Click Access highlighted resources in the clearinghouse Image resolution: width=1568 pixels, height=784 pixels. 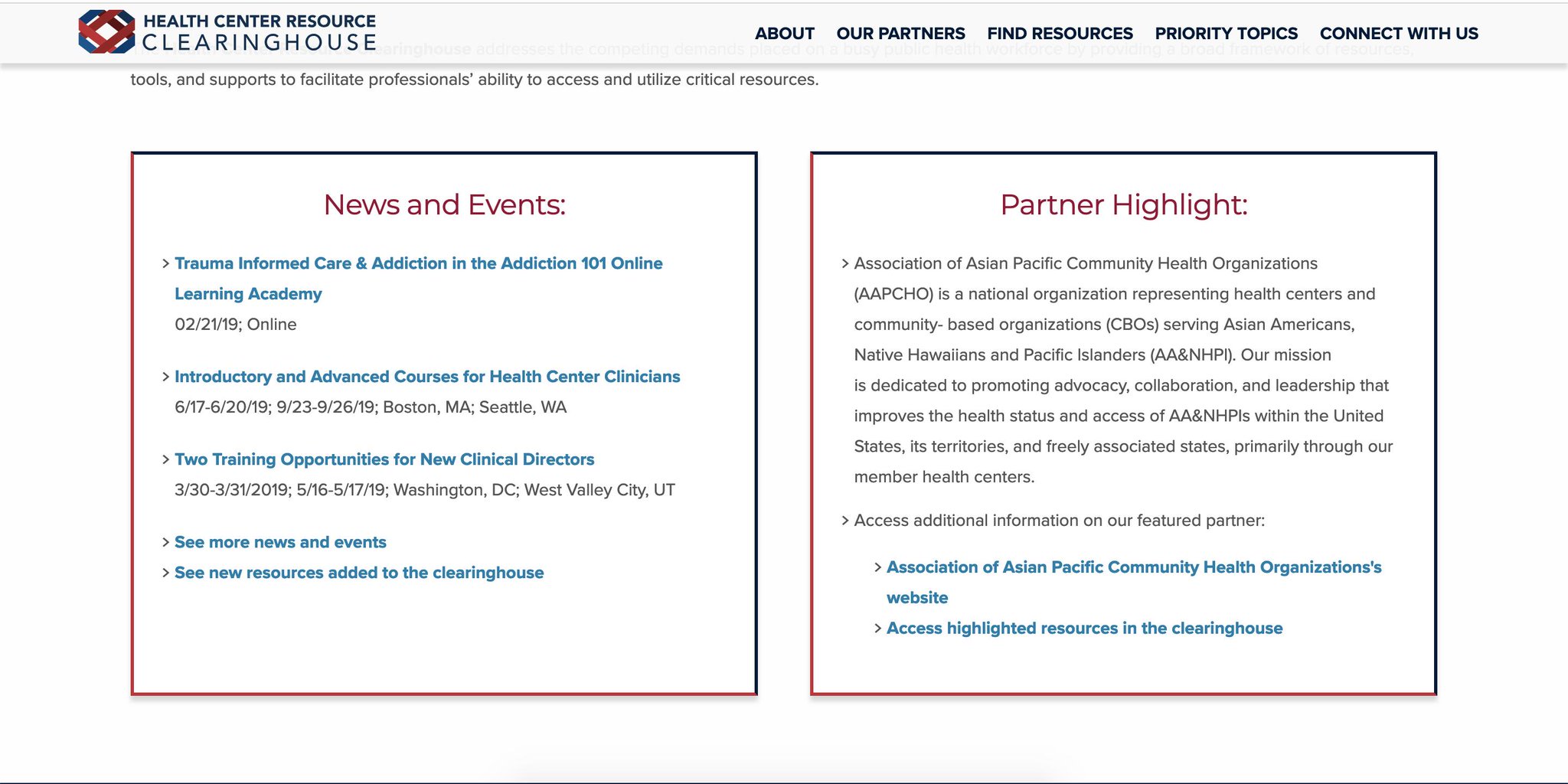pos(1084,629)
